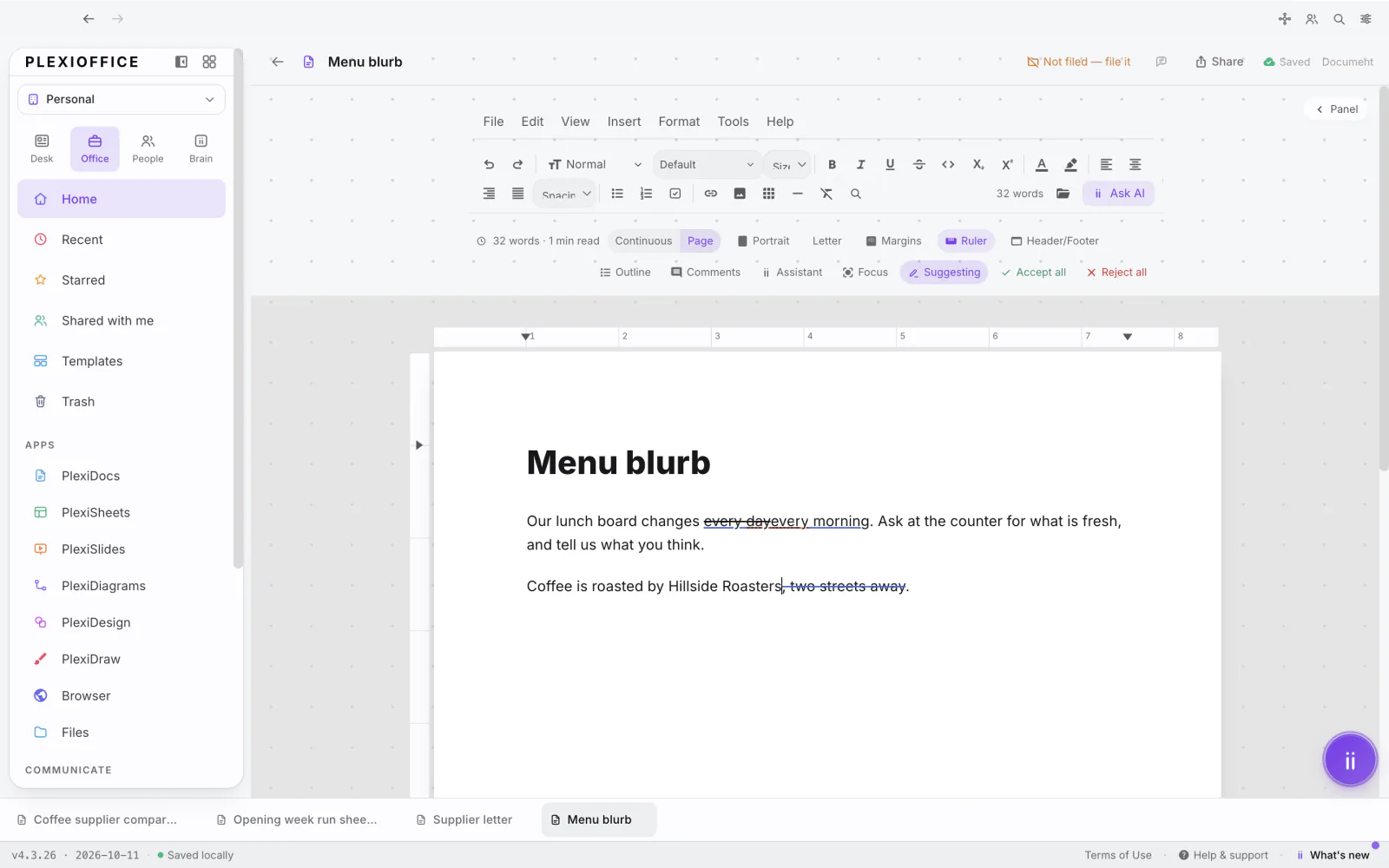This screenshot has height=868, width=1389.
Task: Insert a table
Action: click(x=768, y=194)
